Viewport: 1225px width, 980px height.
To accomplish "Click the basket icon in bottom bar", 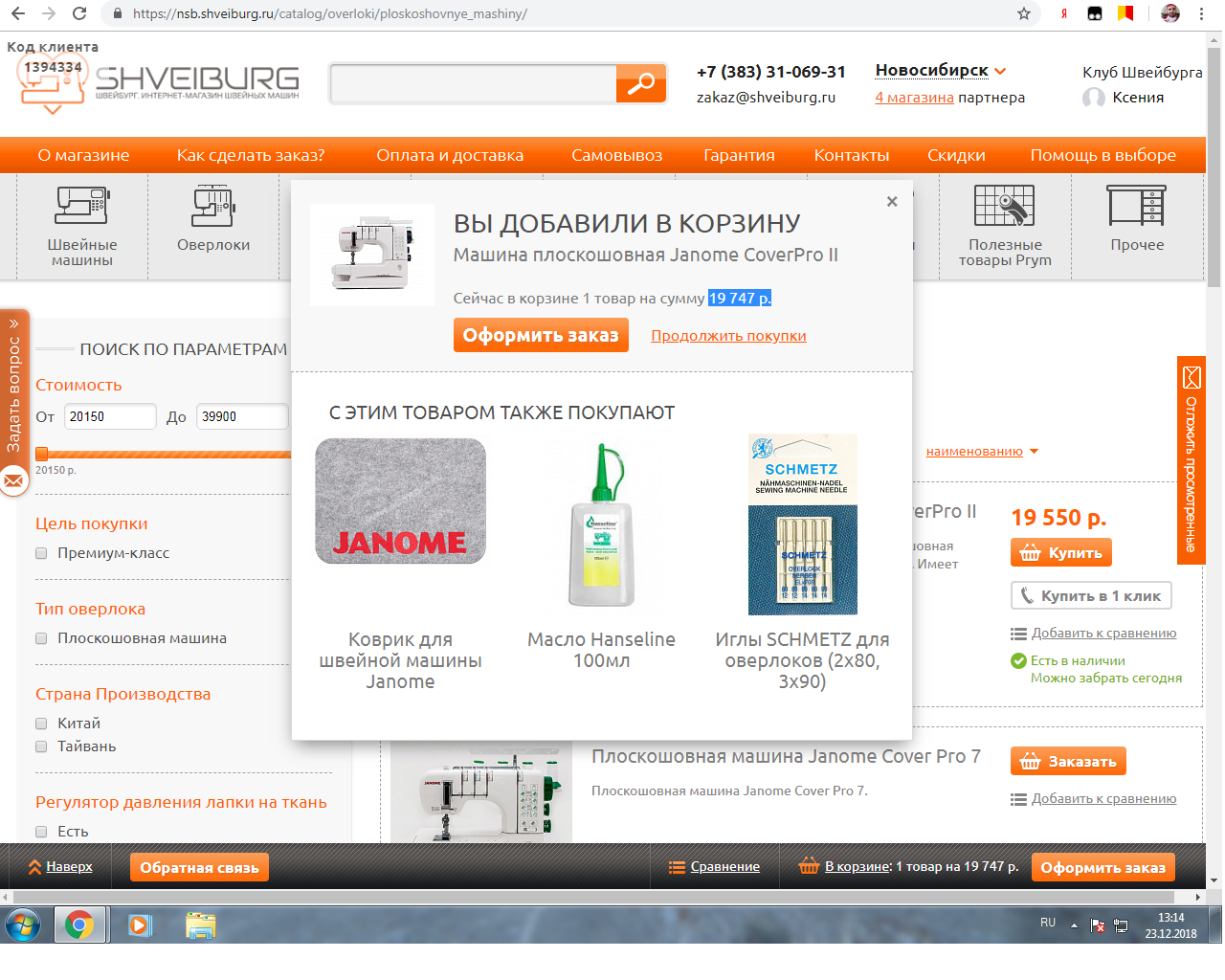I will [809, 867].
